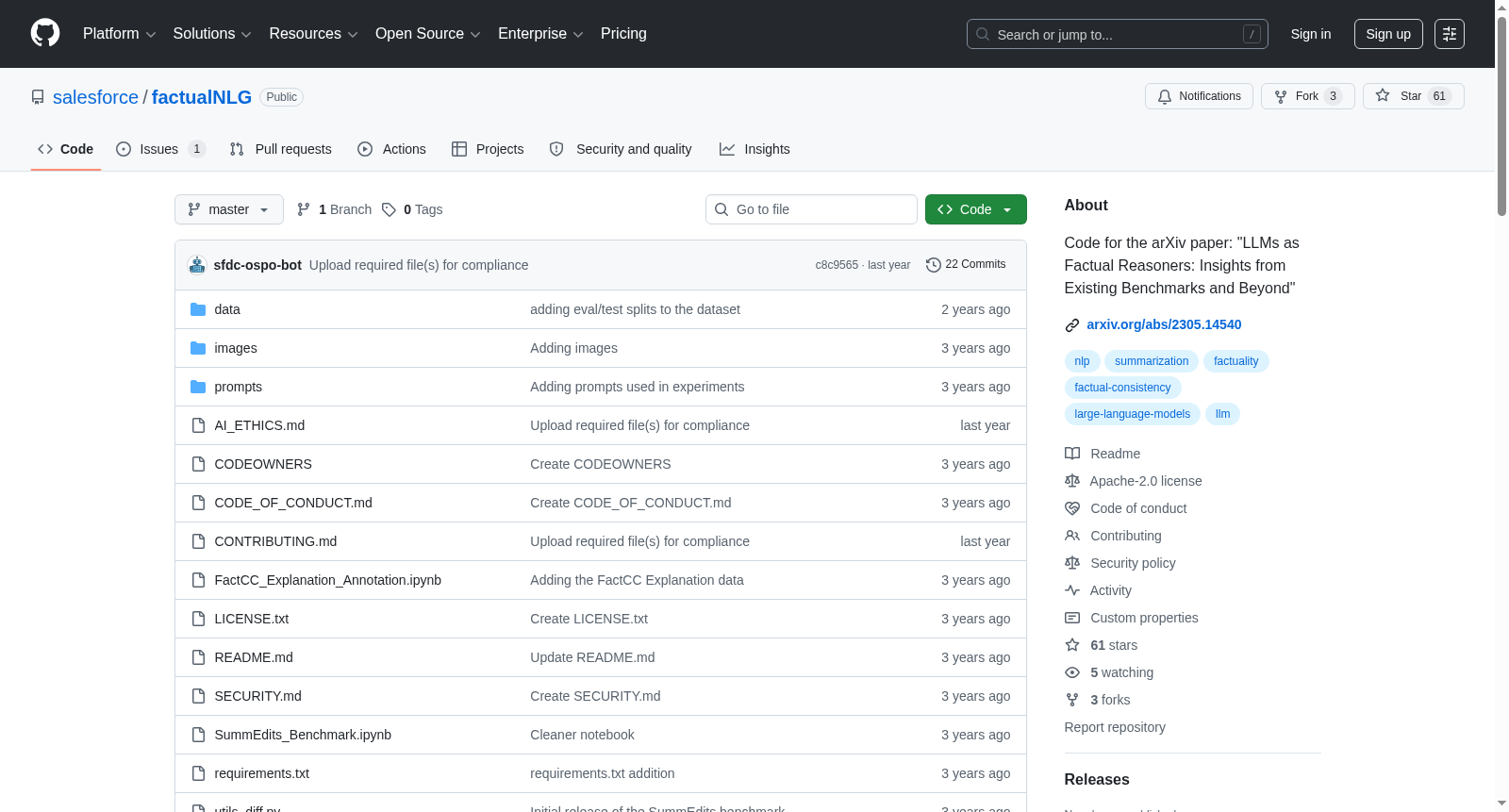Switch to the Code tab

[x=66, y=149]
